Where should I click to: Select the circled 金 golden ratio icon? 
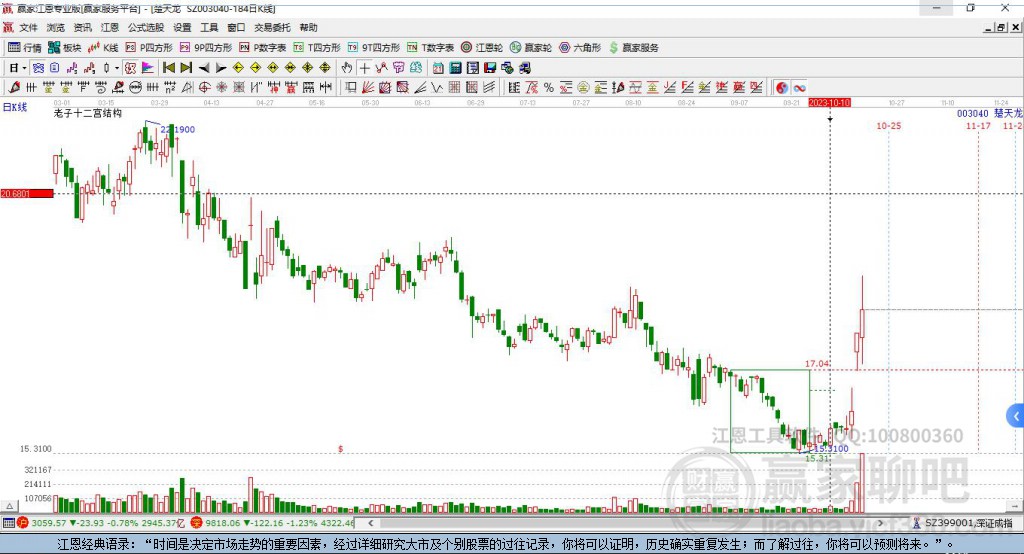(583, 88)
